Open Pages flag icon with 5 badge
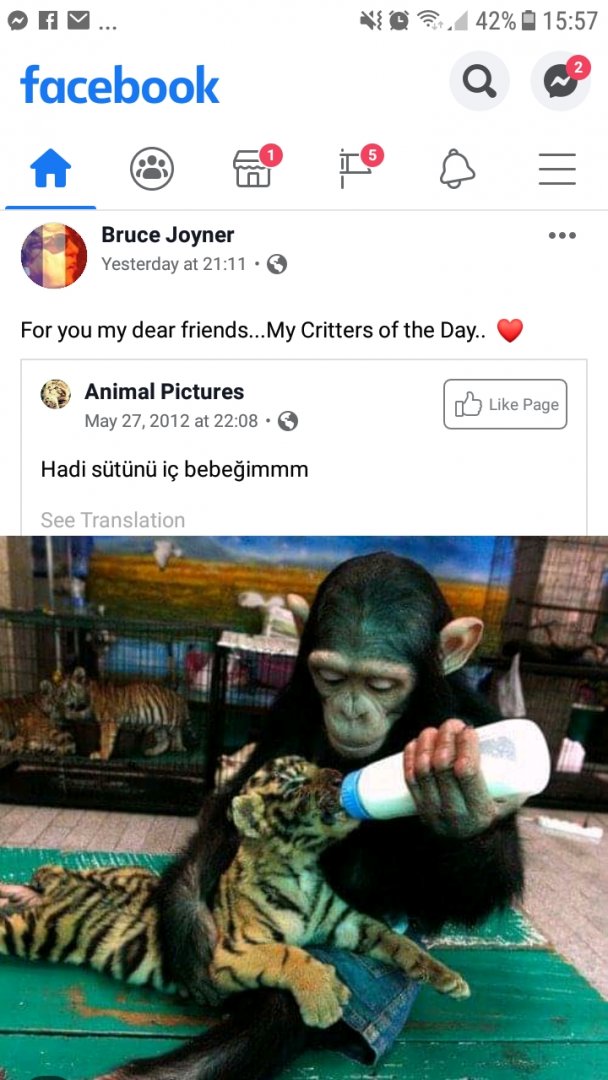 click(x=356, y=169)
